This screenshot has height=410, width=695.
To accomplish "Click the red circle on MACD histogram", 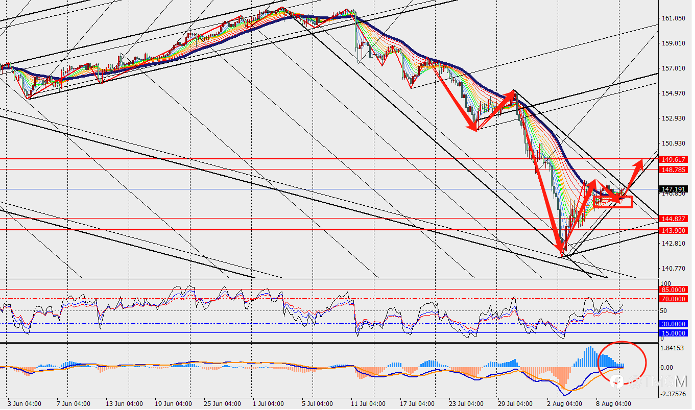I will click(x=622, y=362).
